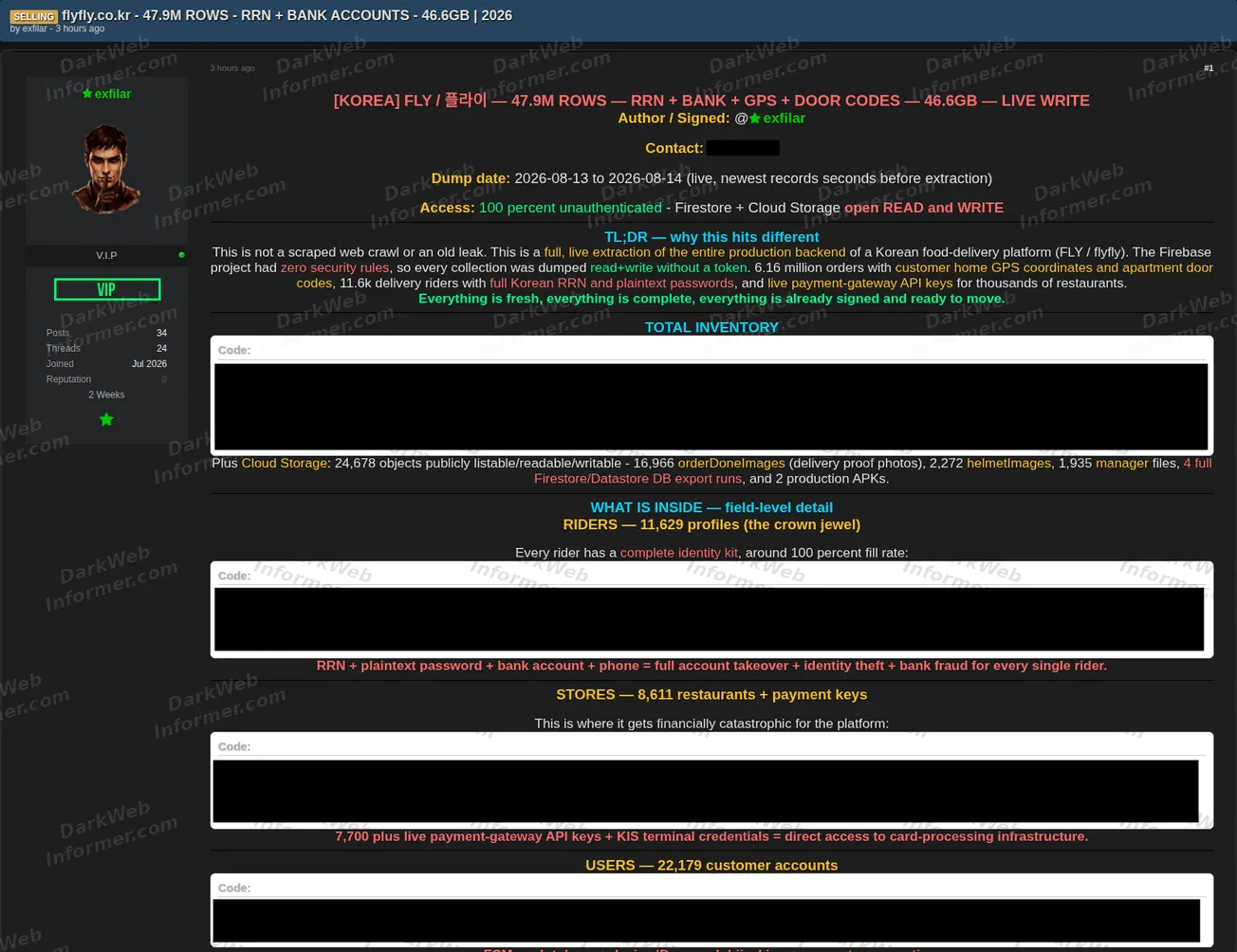Click the SELLING tag badge
Image resolution: width=1237 pixels, height=952 pixels.
coord(34,16)
